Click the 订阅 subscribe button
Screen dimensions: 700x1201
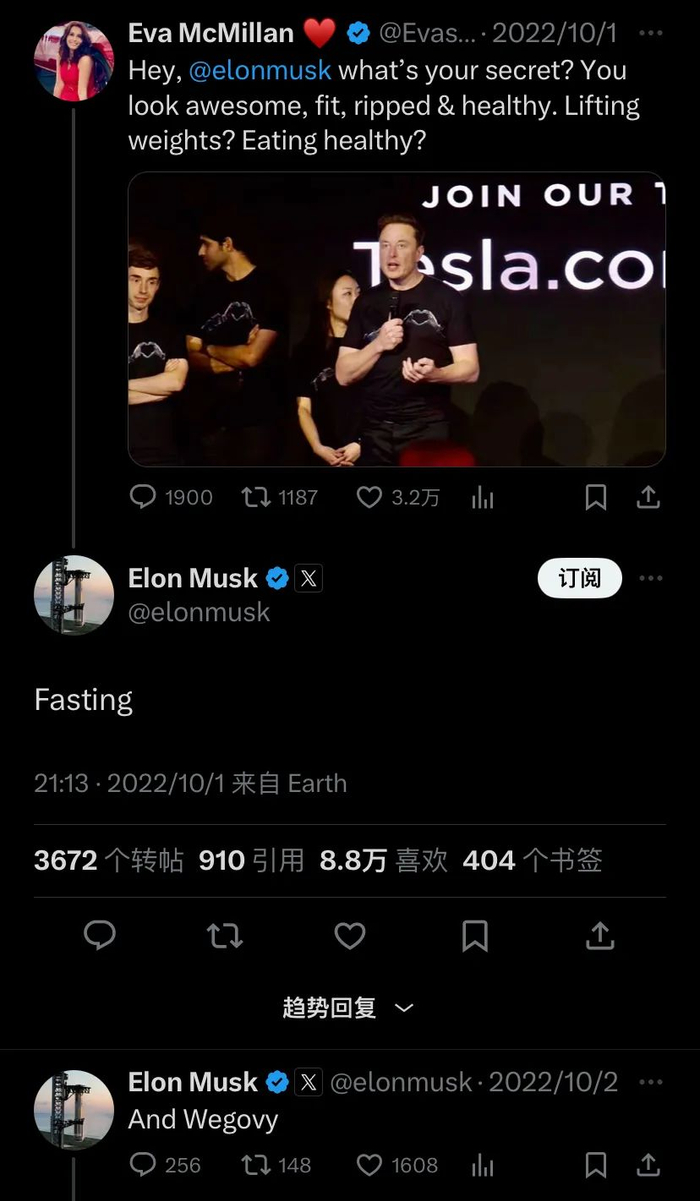coord(580,578)
